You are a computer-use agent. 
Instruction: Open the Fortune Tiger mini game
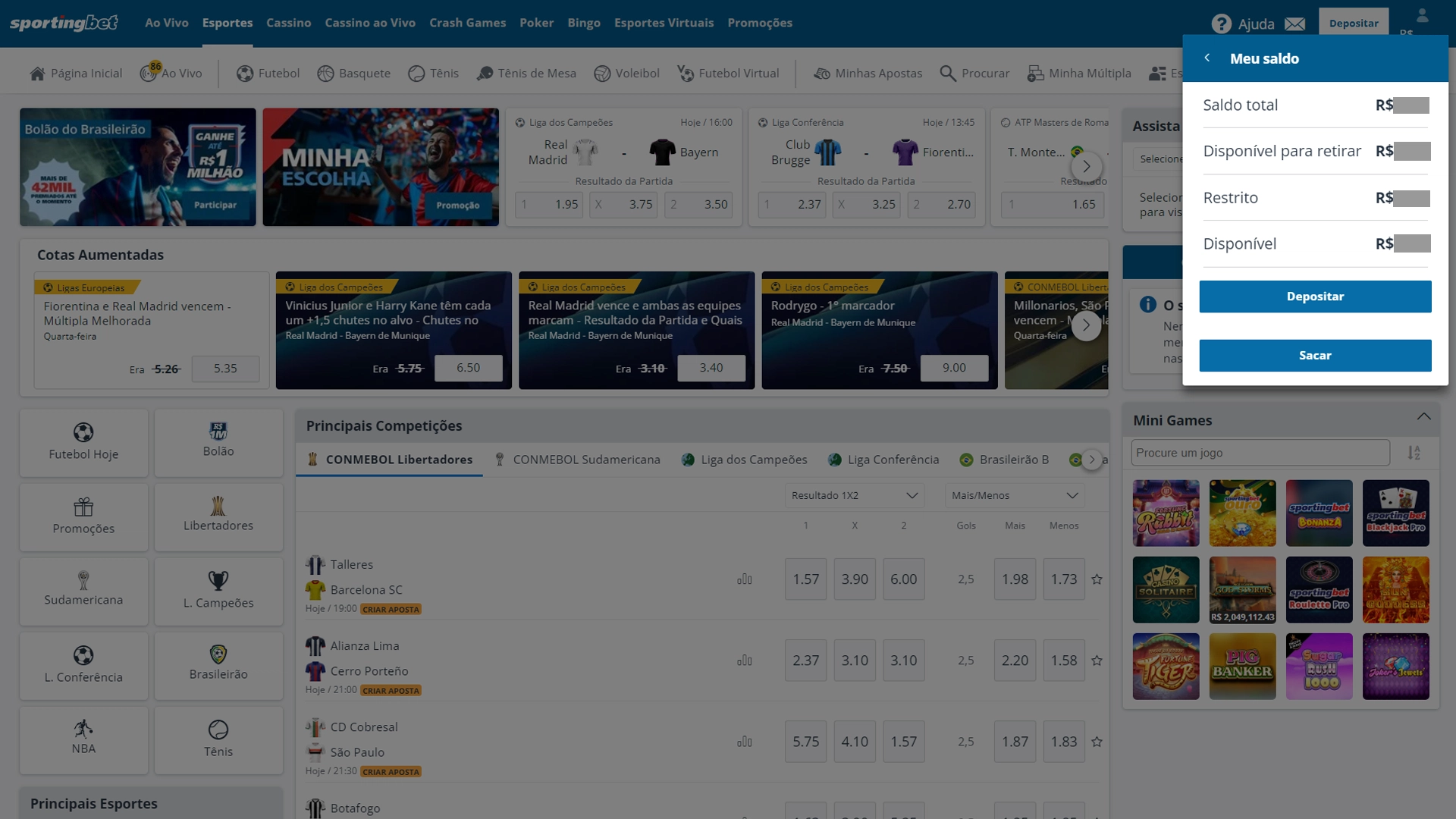click(1166, 667)
